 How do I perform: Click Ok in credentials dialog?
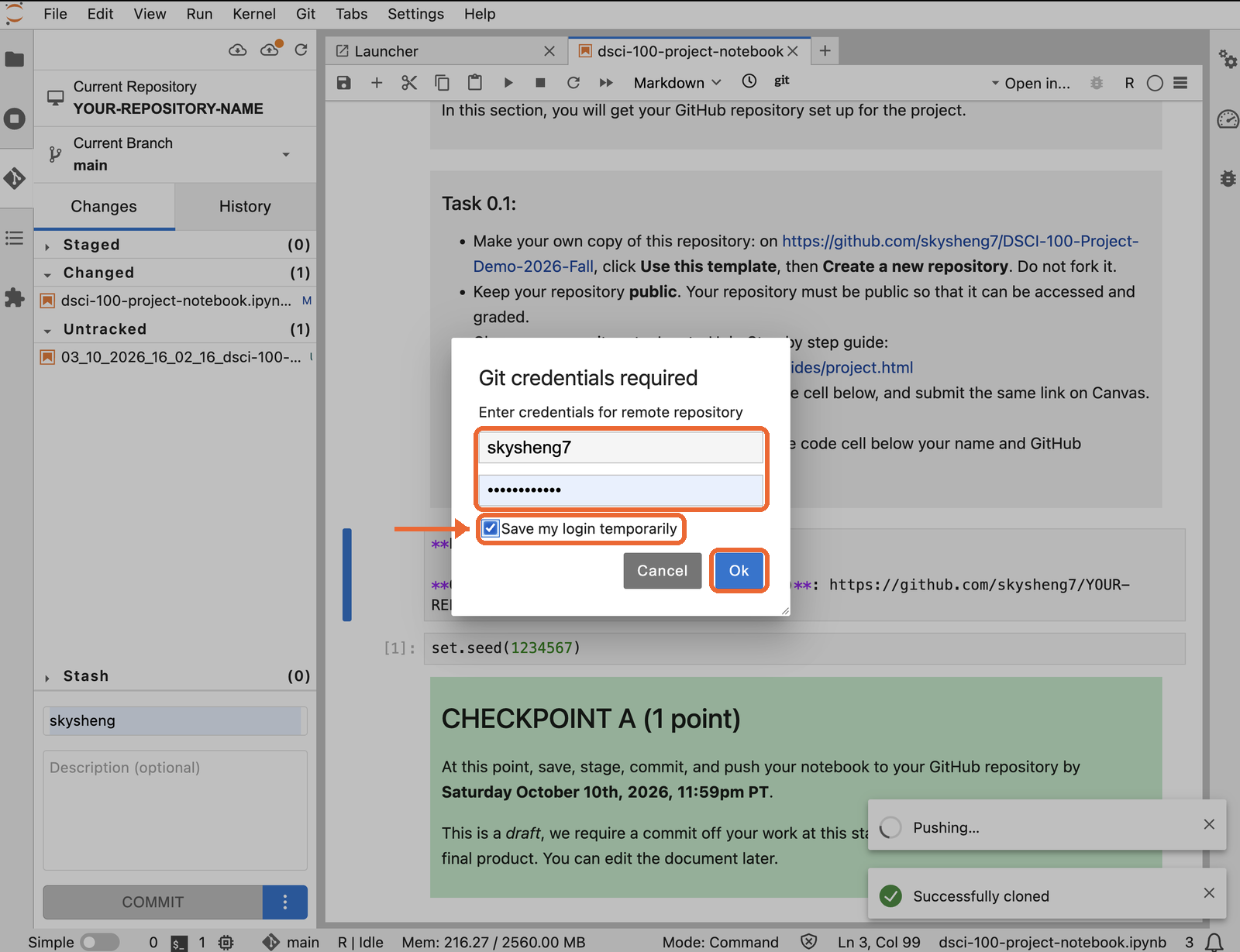[739, 570]
